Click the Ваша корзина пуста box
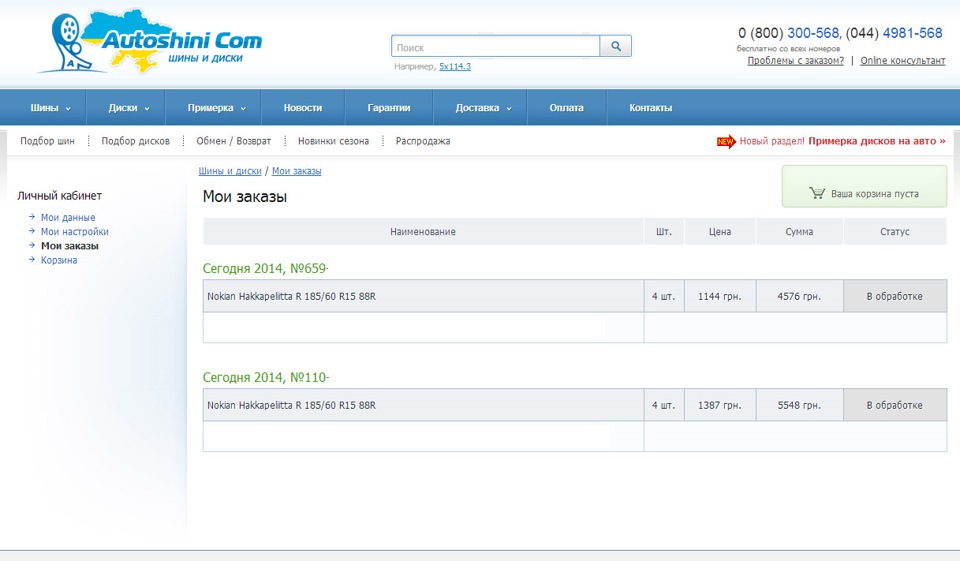960x561 pixels. (864, 186)
